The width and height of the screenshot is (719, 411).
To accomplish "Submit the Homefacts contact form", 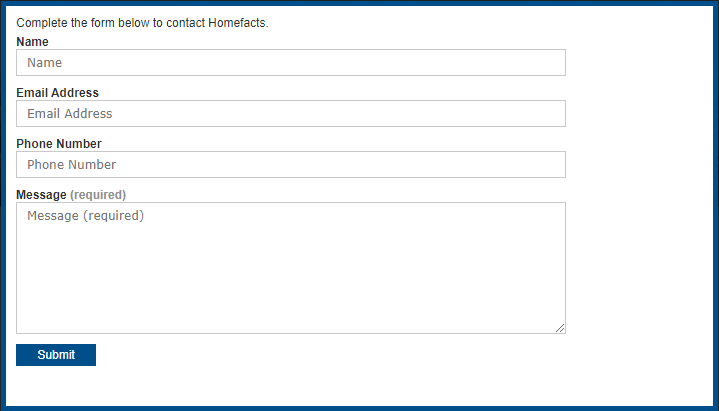I will [56, 355].
